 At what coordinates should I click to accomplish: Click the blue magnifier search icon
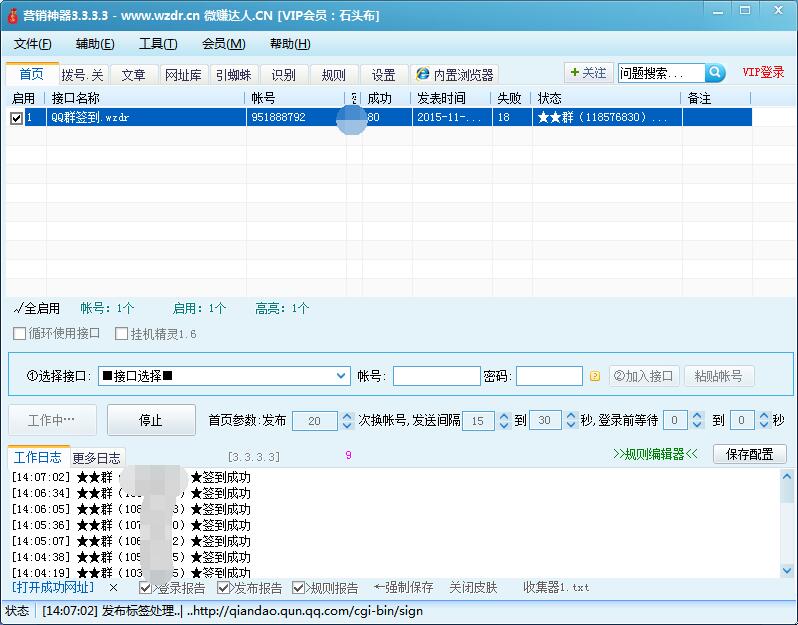click(x=715, y=73)
